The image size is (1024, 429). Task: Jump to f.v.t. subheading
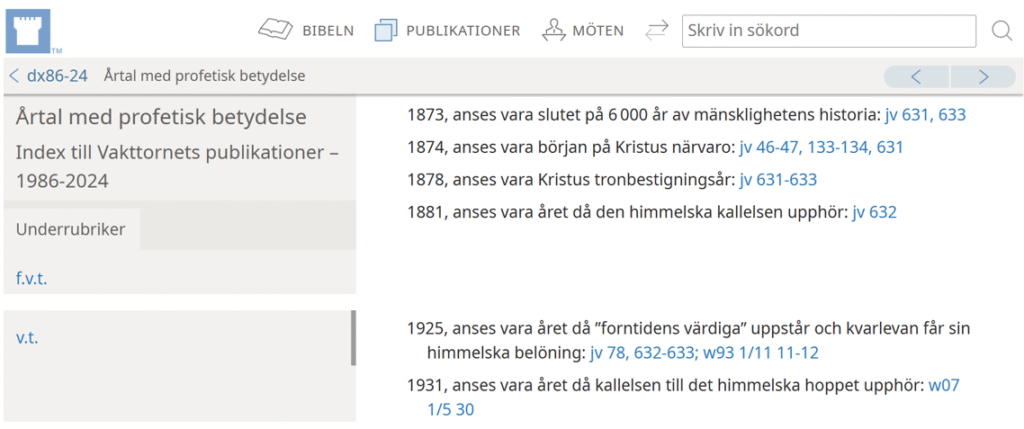point(32,278)
